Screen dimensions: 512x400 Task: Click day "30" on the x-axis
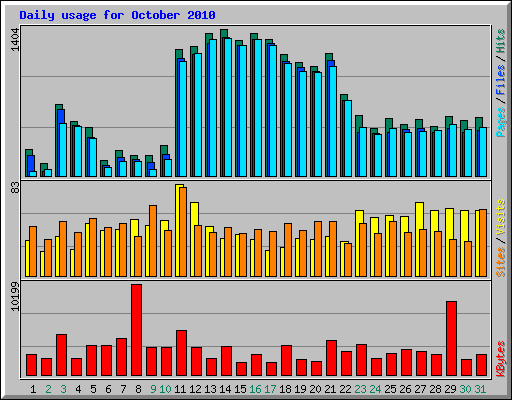click(x=465, y=389)
